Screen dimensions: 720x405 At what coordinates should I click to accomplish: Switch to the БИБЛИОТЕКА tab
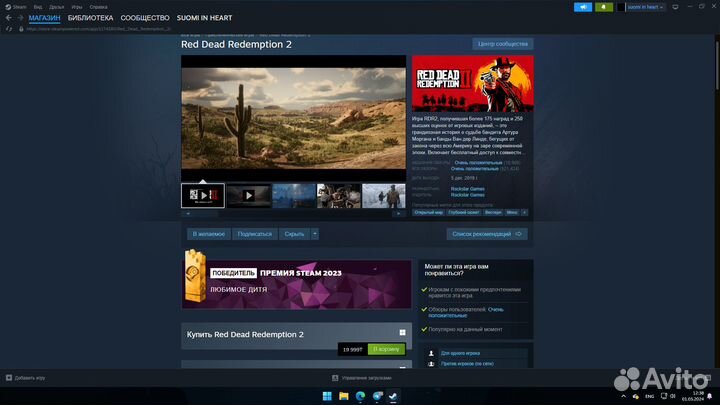[90, 18]
